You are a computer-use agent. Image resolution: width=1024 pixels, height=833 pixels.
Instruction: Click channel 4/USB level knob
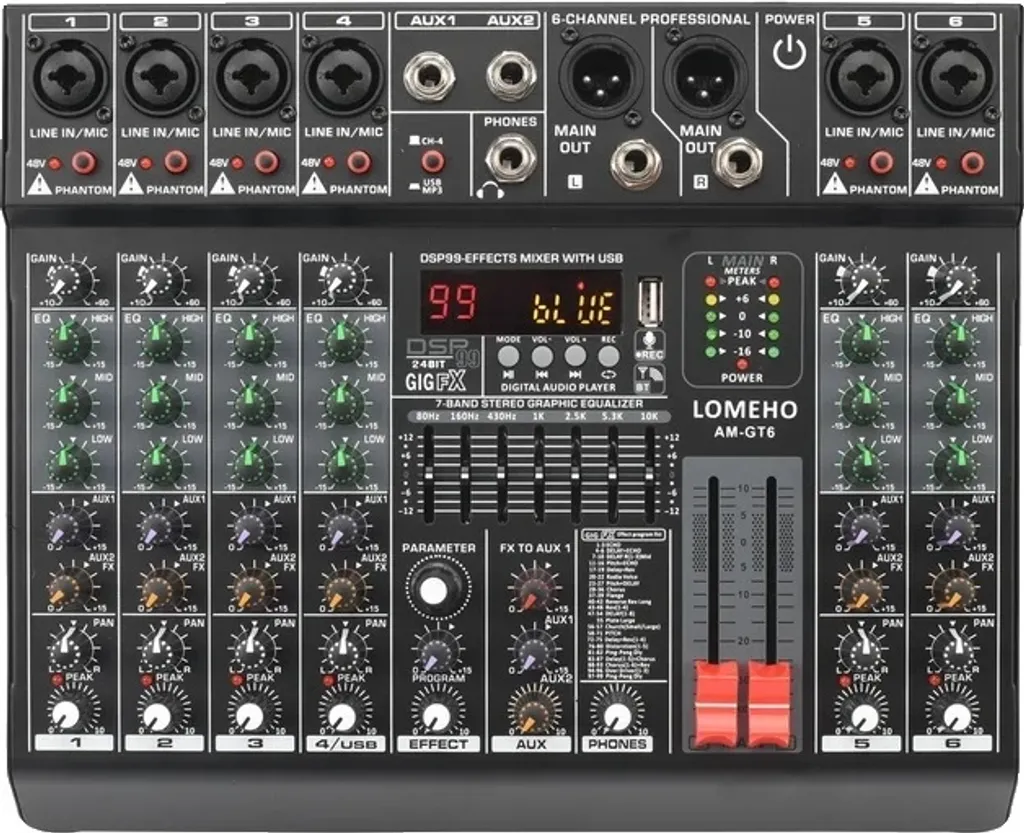pos(341,715)
